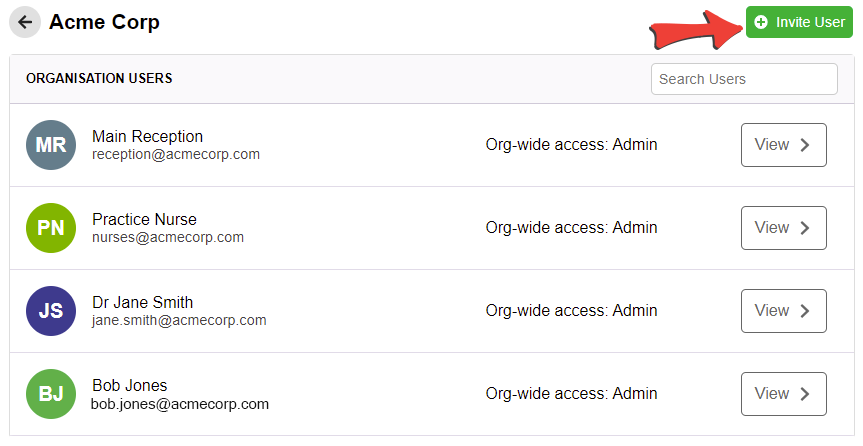Click the chevron on Main Reception's View button
This screenshot has width=863, height=446.
coord(805,145)
